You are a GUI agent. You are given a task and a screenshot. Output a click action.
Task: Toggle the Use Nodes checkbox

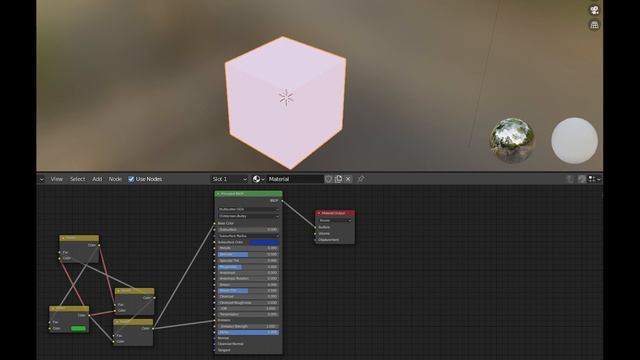pos(131,179)
